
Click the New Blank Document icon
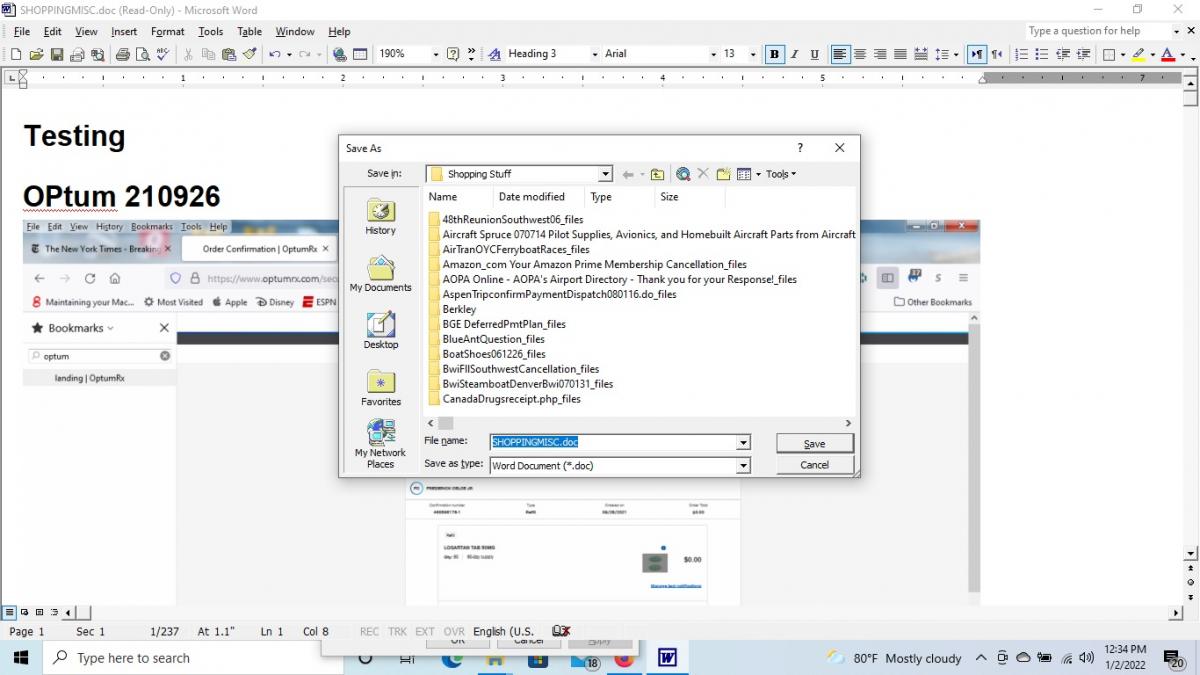point(16,54)
